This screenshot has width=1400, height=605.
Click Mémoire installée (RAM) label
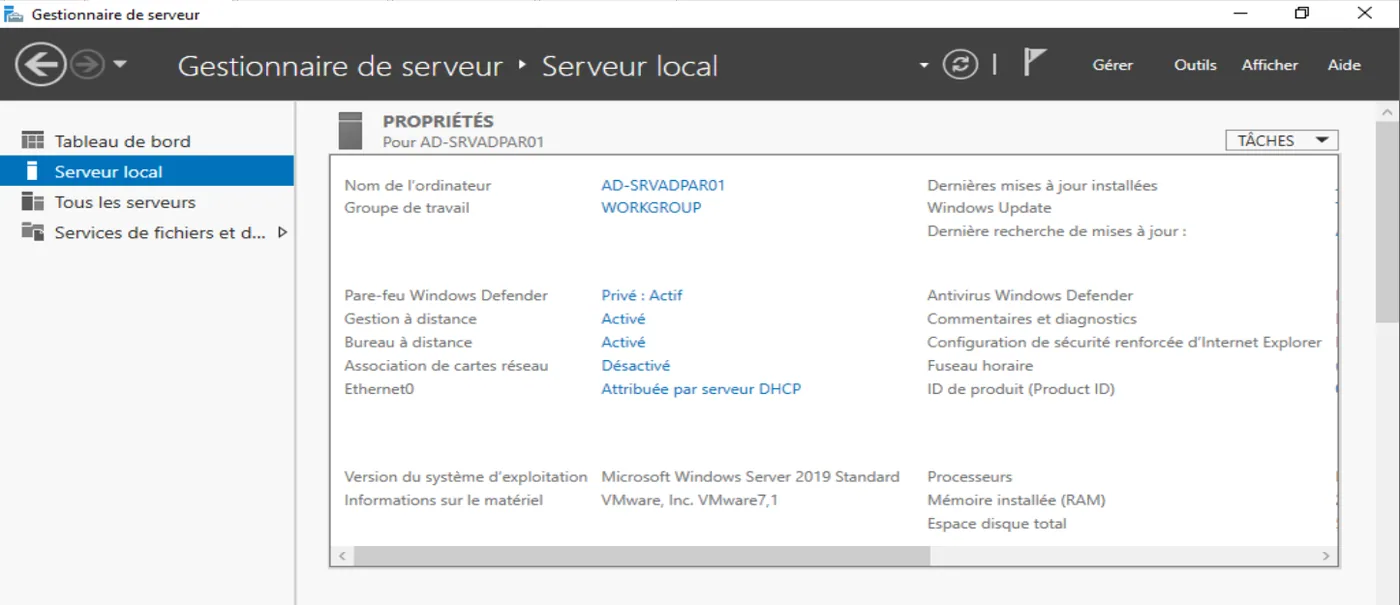tap(1016, 500)
